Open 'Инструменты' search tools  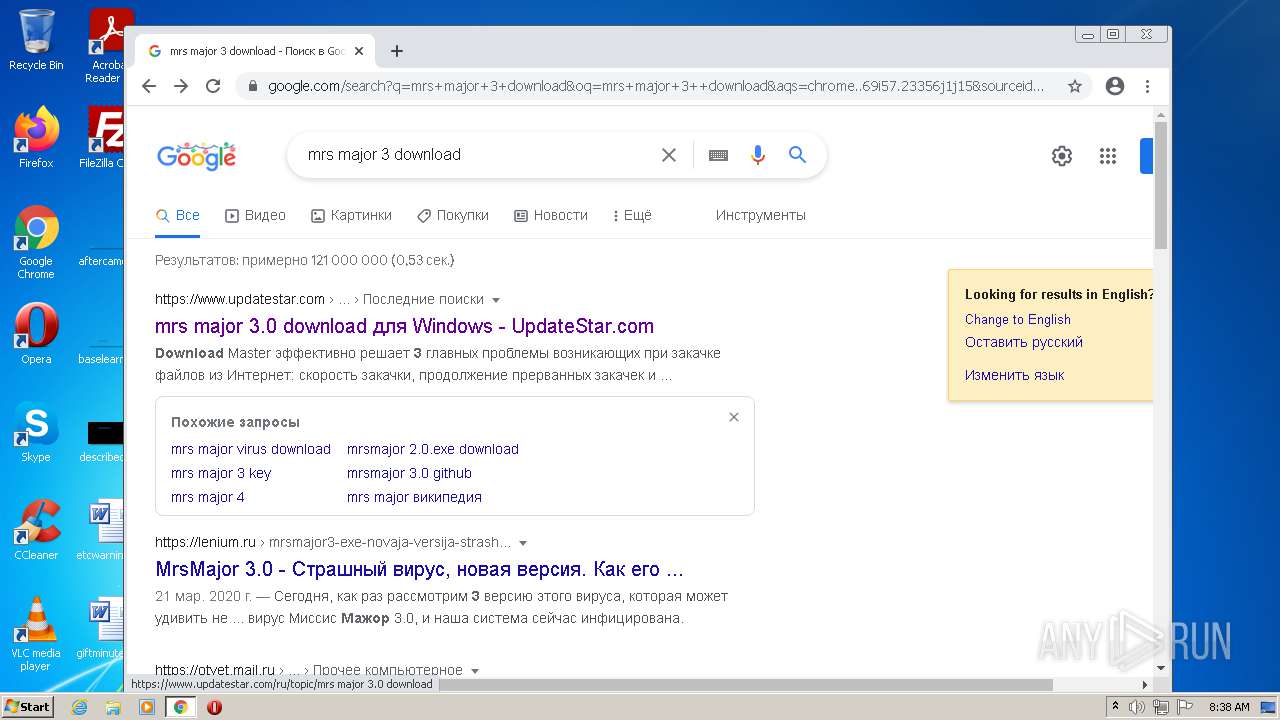[x=760, y=215]
